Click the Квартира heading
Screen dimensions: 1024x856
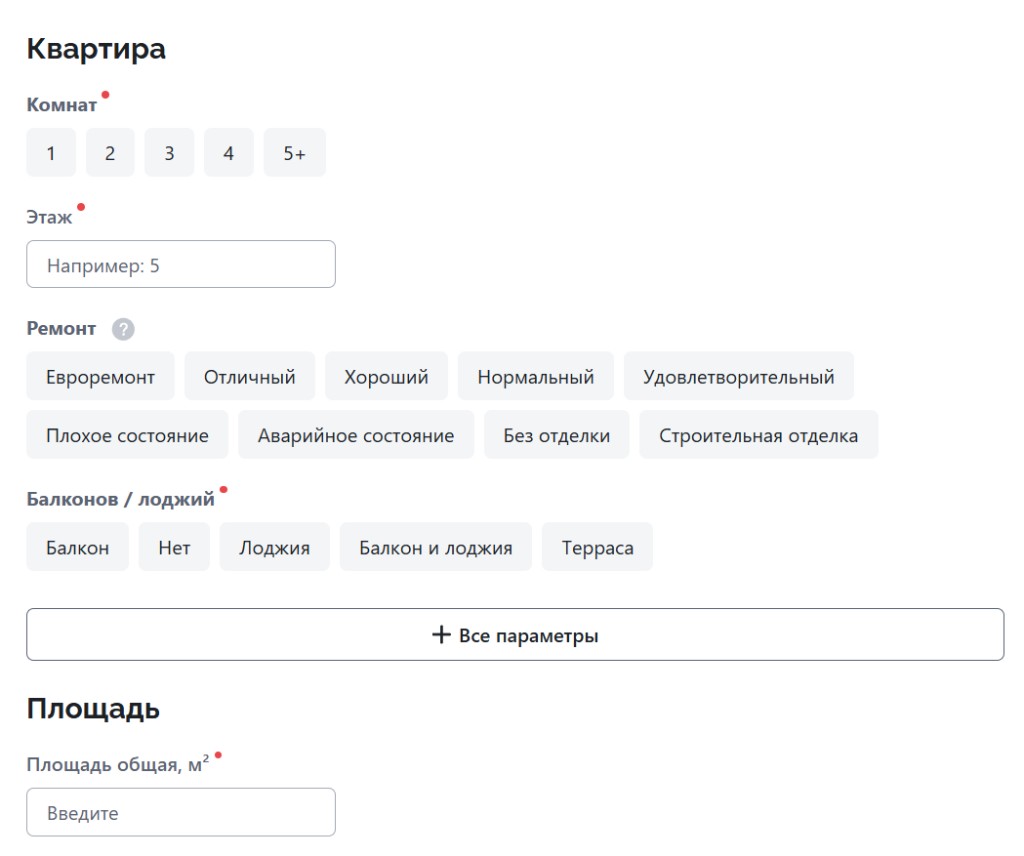pyautogui.click(x=96, y=49)
